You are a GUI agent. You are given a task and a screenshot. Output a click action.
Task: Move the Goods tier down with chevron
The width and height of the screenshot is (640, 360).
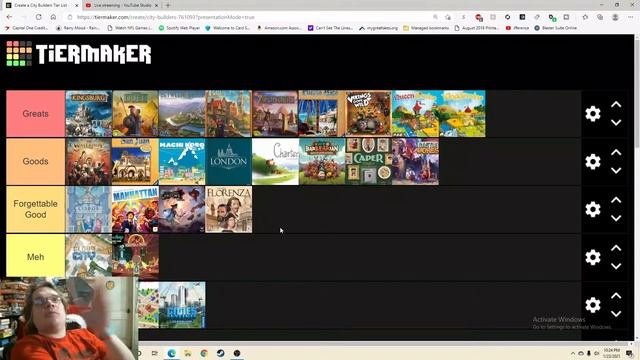tap(616, 170)
